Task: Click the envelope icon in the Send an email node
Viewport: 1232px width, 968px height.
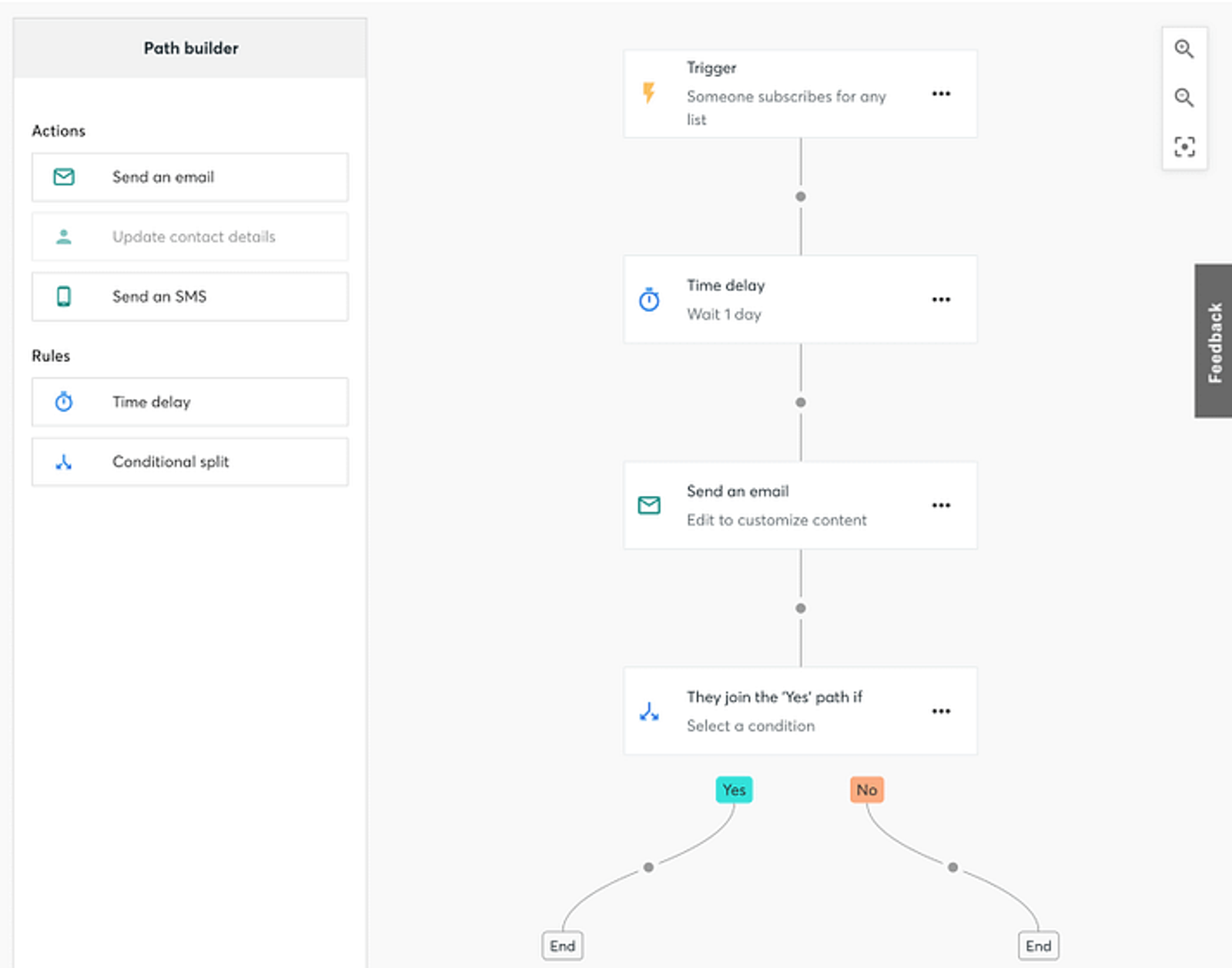Action: coord(649,505)
